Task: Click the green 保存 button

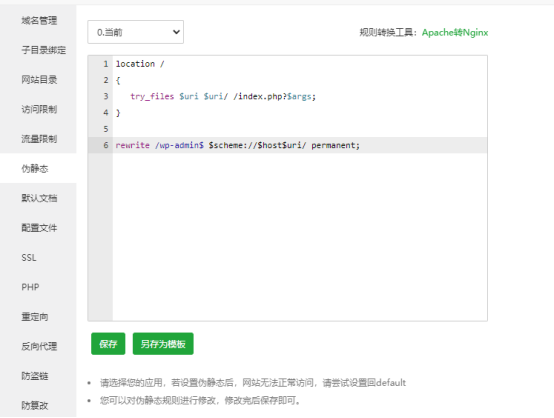Action: pyautogui.click(x=108, y=344)
